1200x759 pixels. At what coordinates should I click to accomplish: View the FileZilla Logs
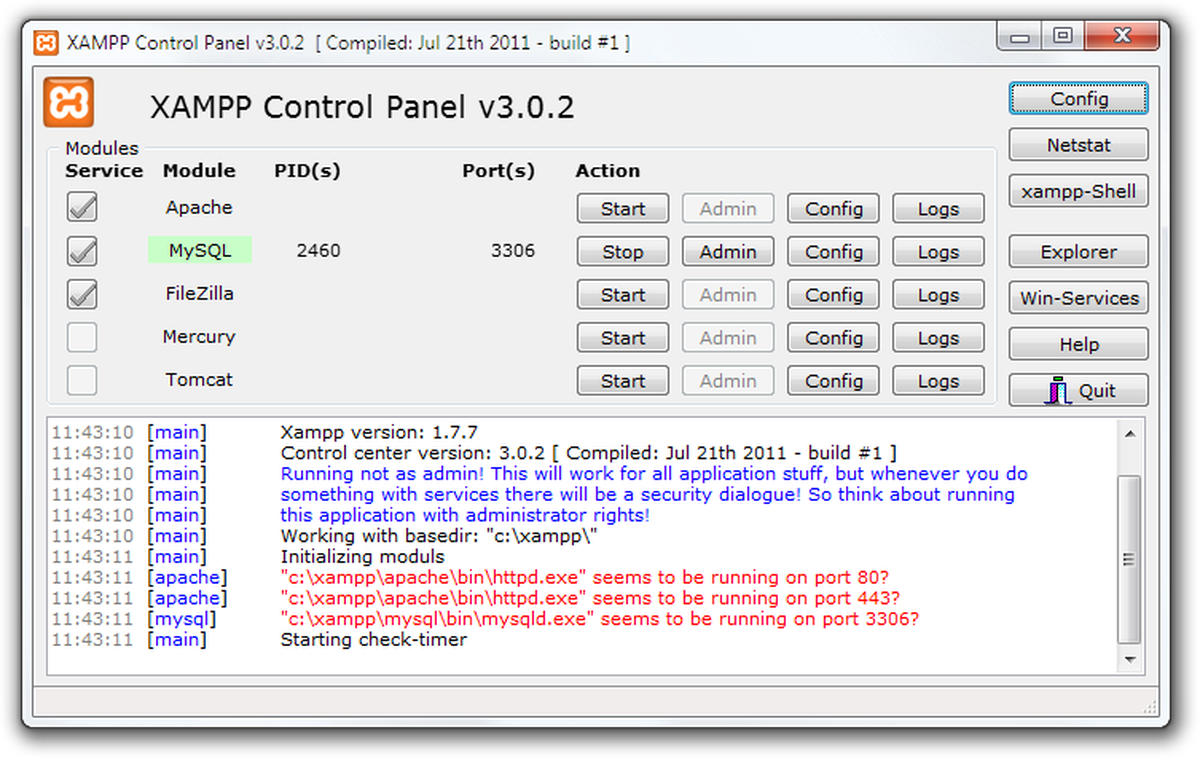(x=937, y=294)
